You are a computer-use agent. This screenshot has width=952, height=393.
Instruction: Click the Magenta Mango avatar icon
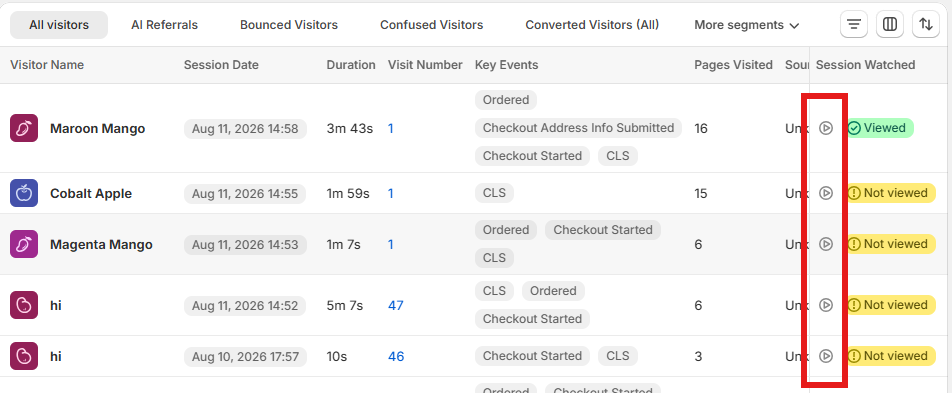[24, 244]
